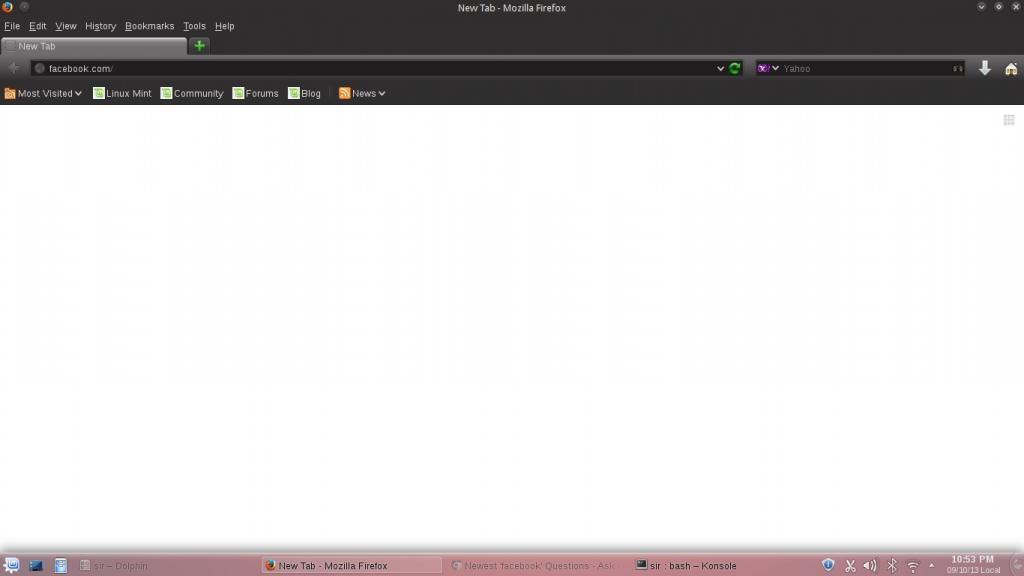Open the Forums bookmark

[x=255, y=93]
